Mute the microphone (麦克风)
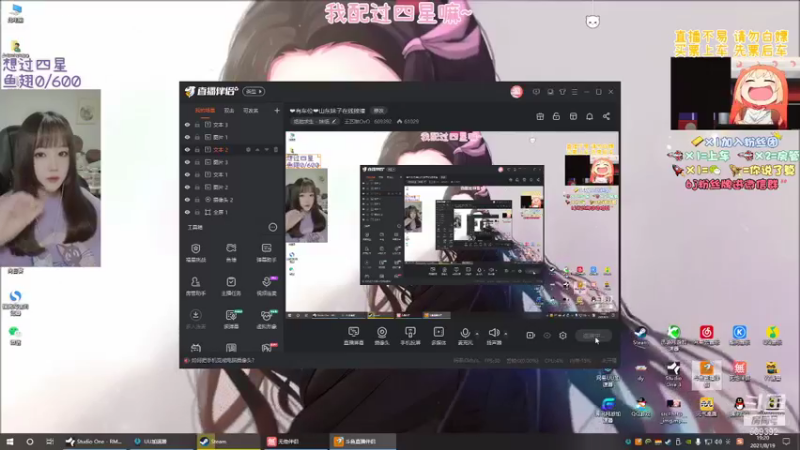Viewport: 800px width, 450px height. (x=465, y=336)
